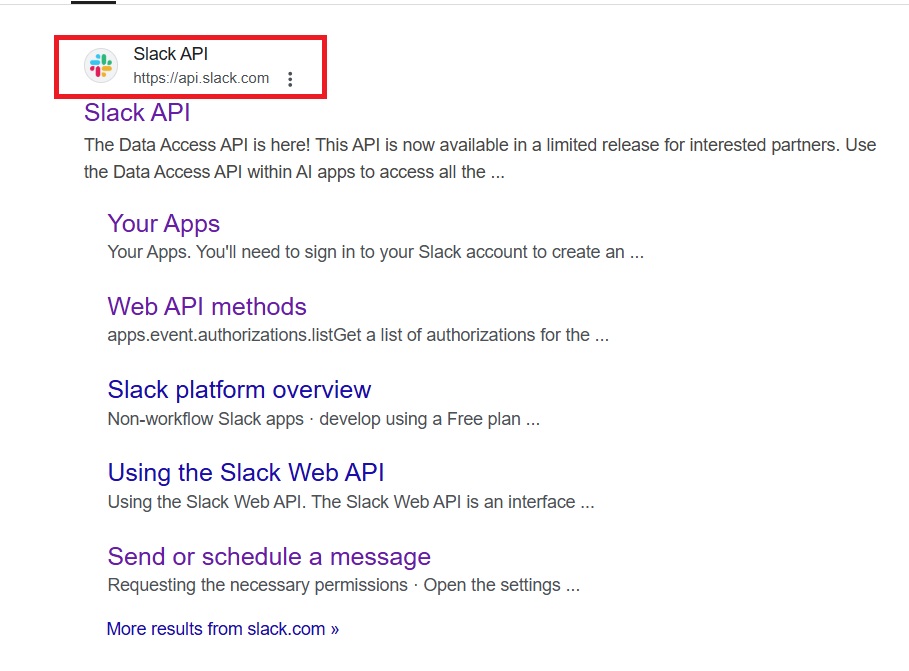
Task: Click the Requesting the necessary permissions snippet
Action: (344, 585)
